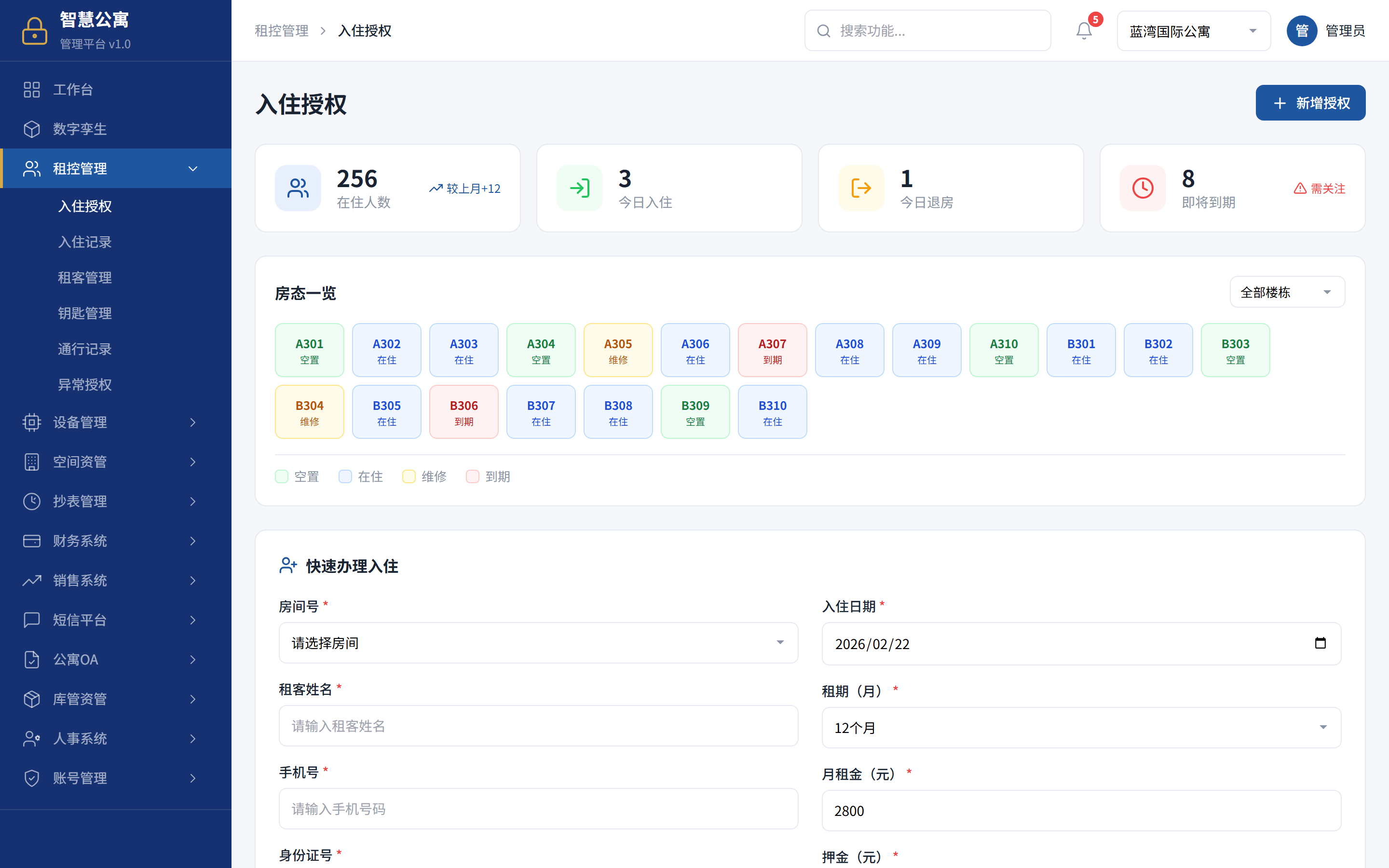This screenshot has height=868, width=1389.
Task: Select the 数字孪生 sidebar icon
Action: pos(31,129)
